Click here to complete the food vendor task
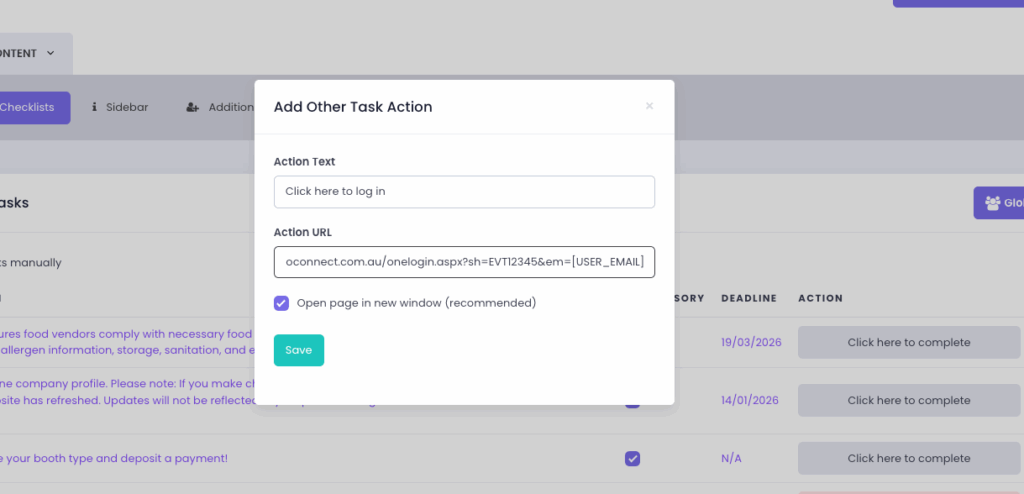This screenshot has width=1024, height=494. coord(908,342)
